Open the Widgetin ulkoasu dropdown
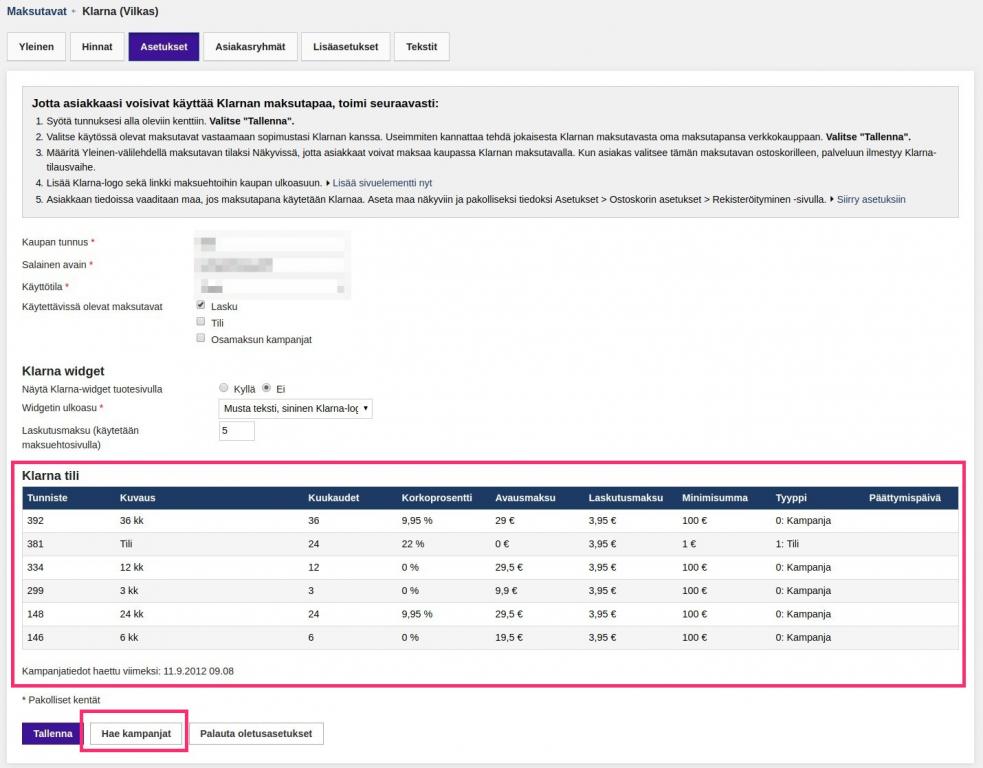This screenshot has width=983, height=768. tap(295, 409)
